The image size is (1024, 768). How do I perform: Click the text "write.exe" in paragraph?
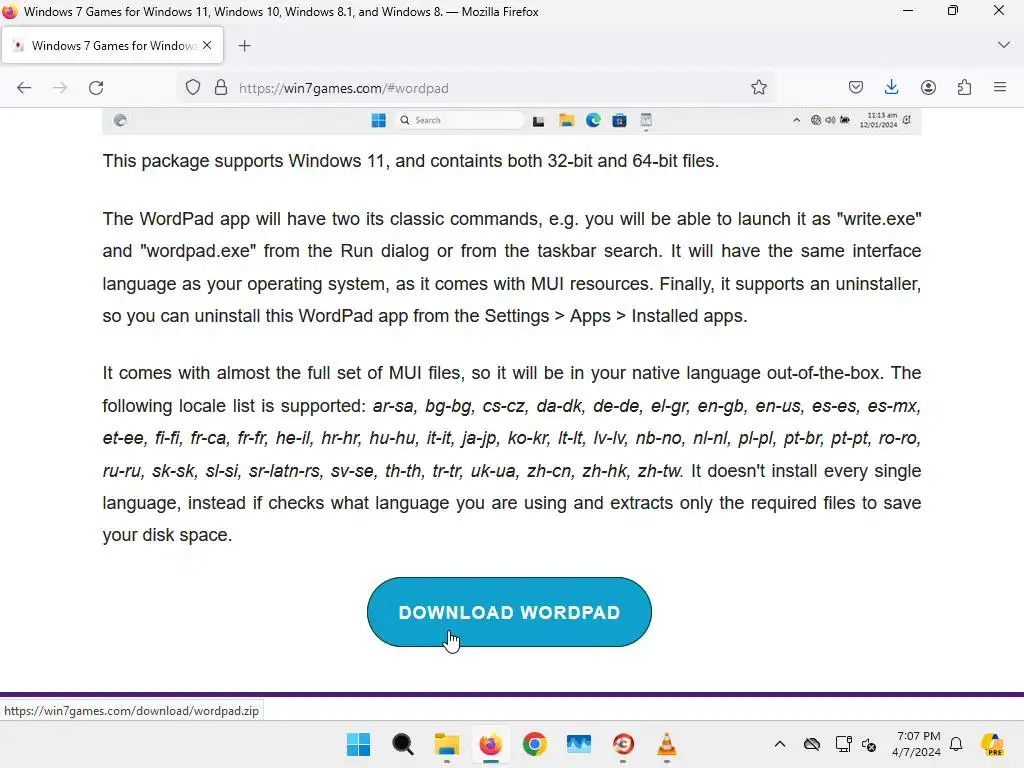coord(879,219)
